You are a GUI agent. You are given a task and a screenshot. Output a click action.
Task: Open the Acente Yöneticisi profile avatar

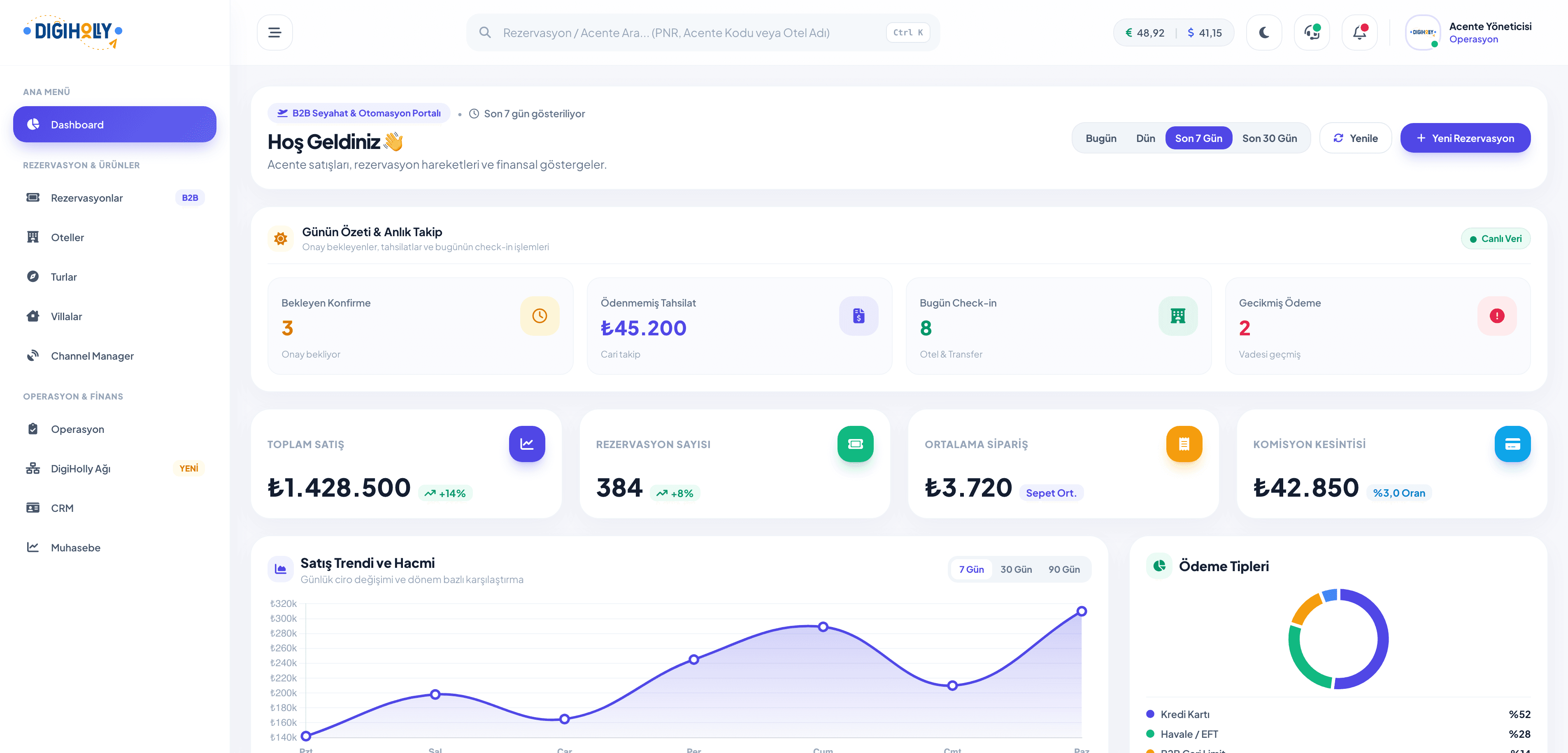pyautogui.click(x=1423, y=32)
